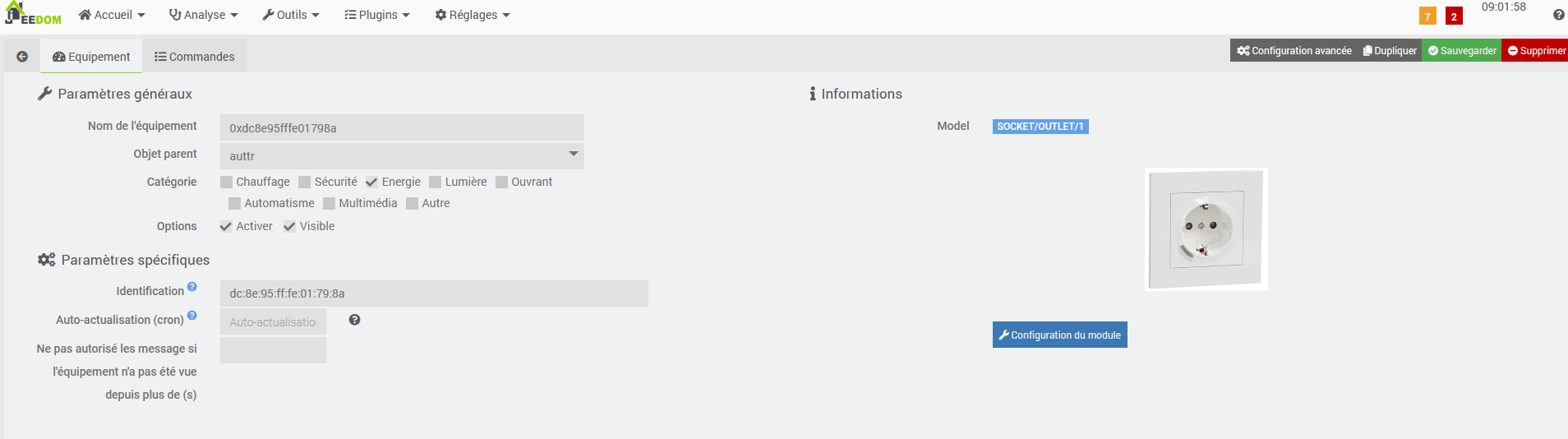Switch to the Commandes tab
The image size is (1568, 439).
tap(195, 57)
